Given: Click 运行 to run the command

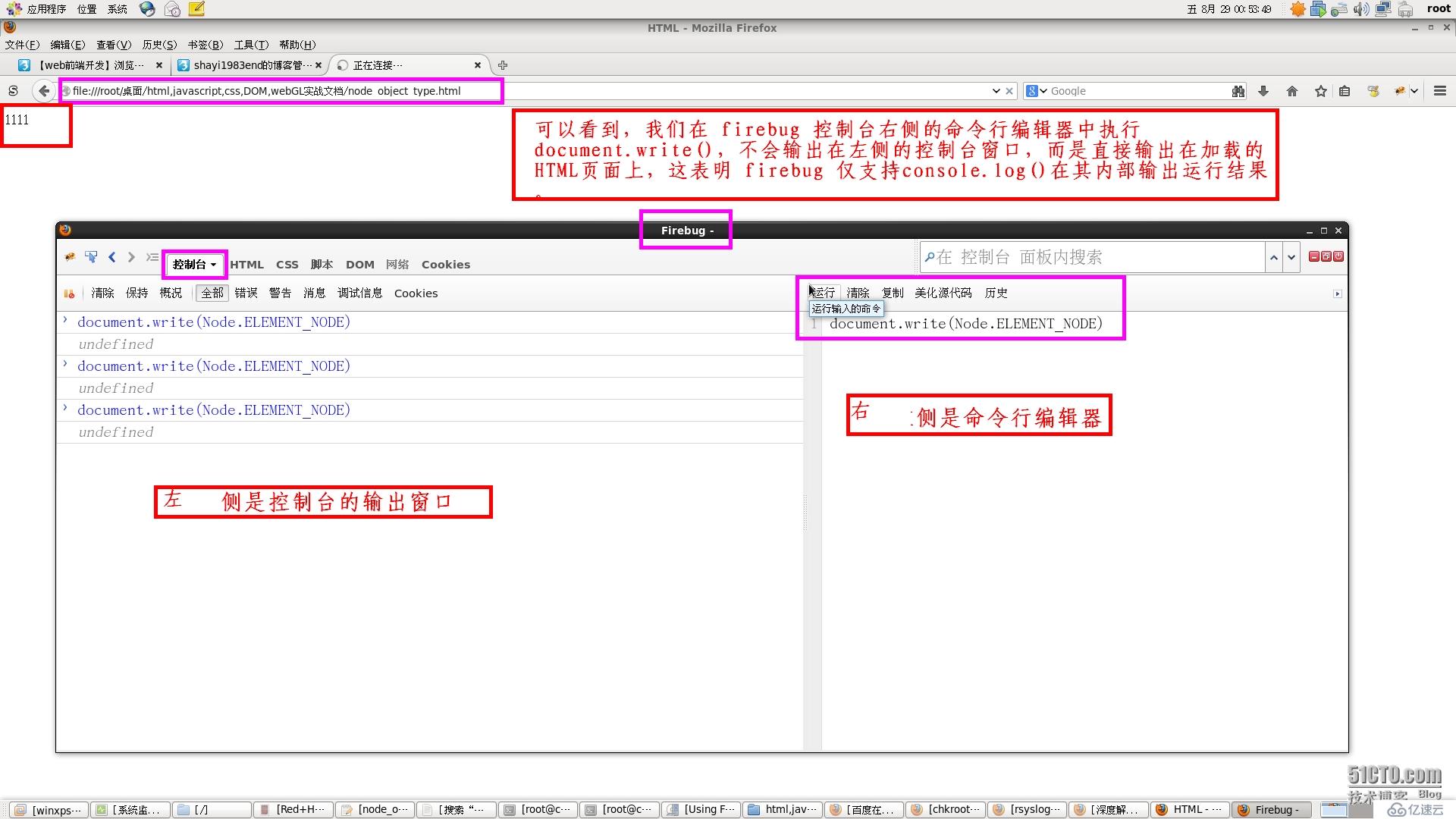Looking at the screenshot, I should click(824, 293).
